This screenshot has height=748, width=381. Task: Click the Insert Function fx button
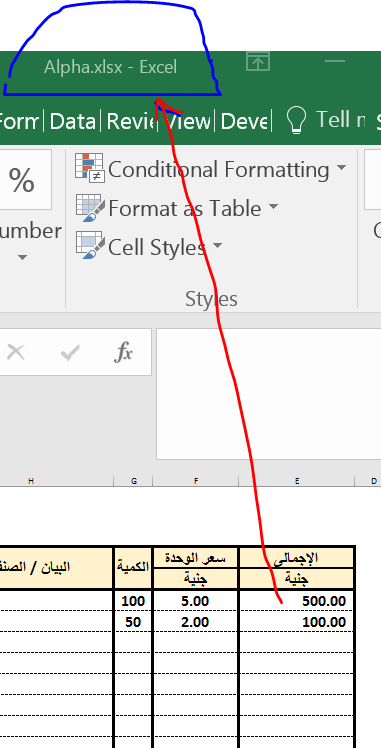coord(123,352)
